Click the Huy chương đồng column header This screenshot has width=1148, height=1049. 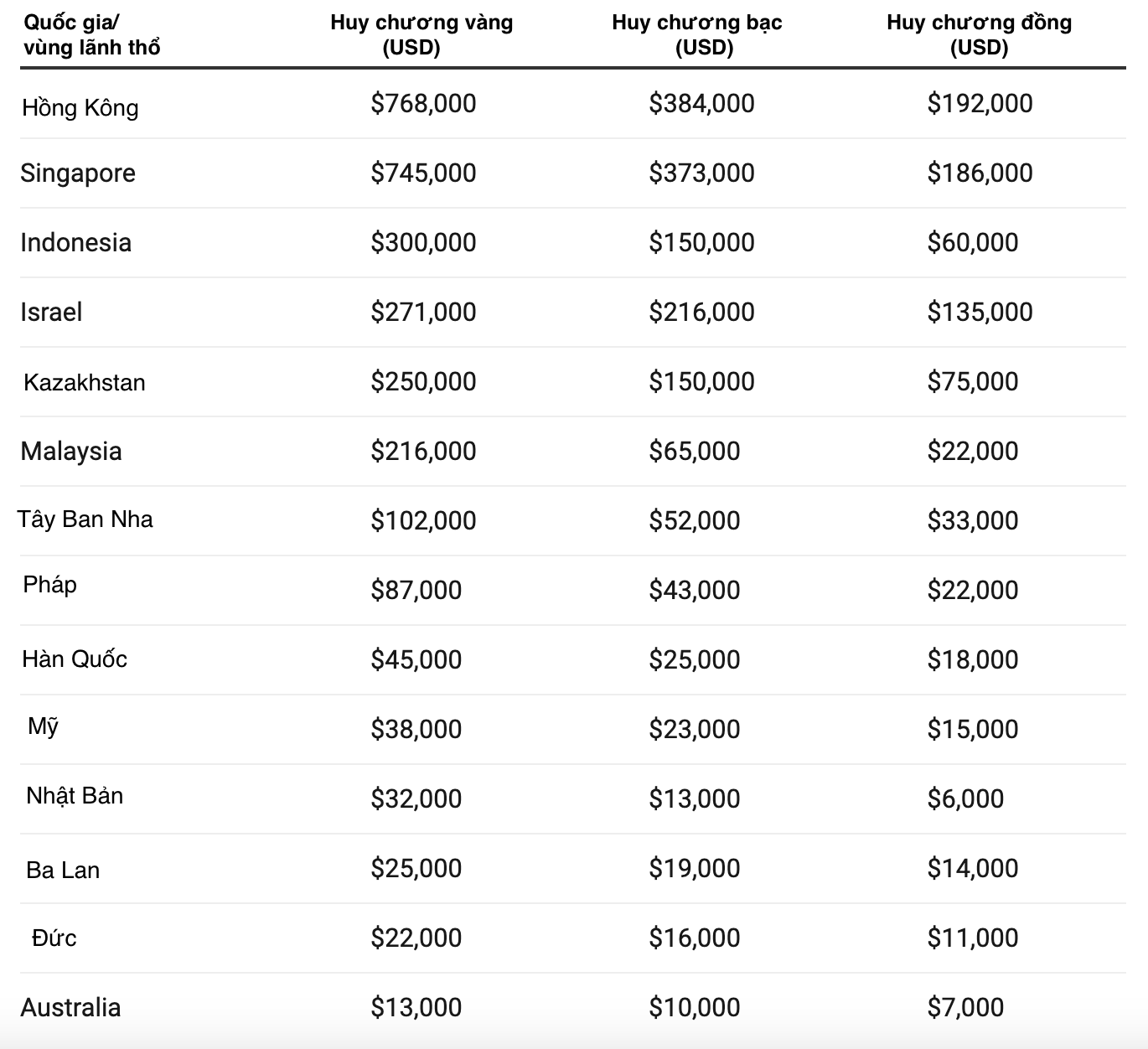(x=979, y=34)
